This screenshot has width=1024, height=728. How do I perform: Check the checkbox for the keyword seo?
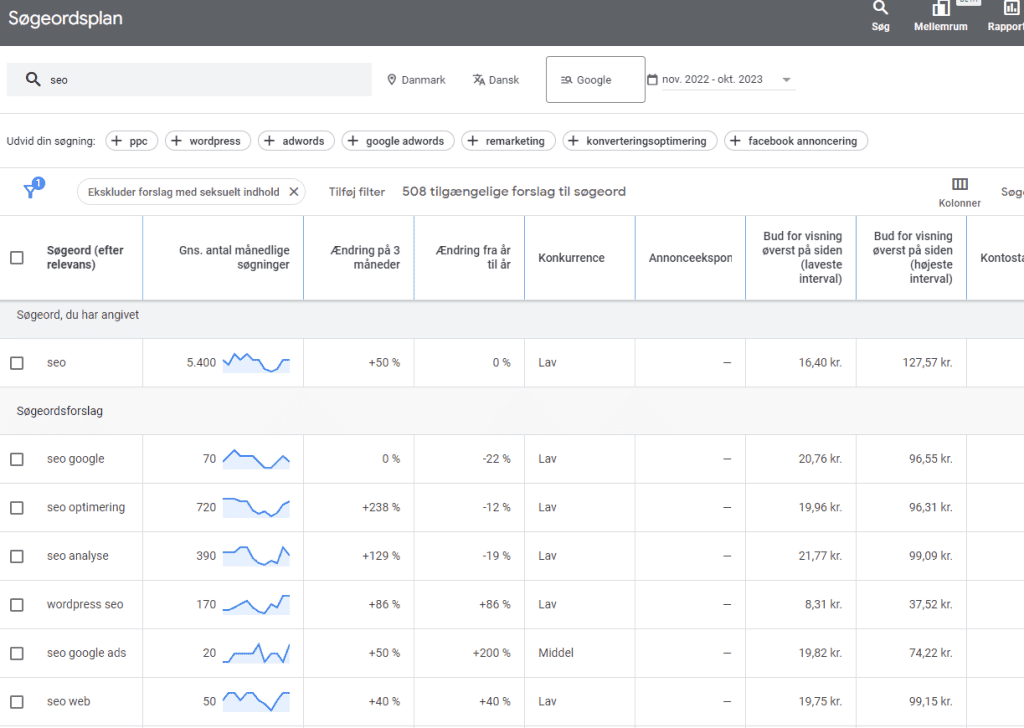[x=16, y=362]
